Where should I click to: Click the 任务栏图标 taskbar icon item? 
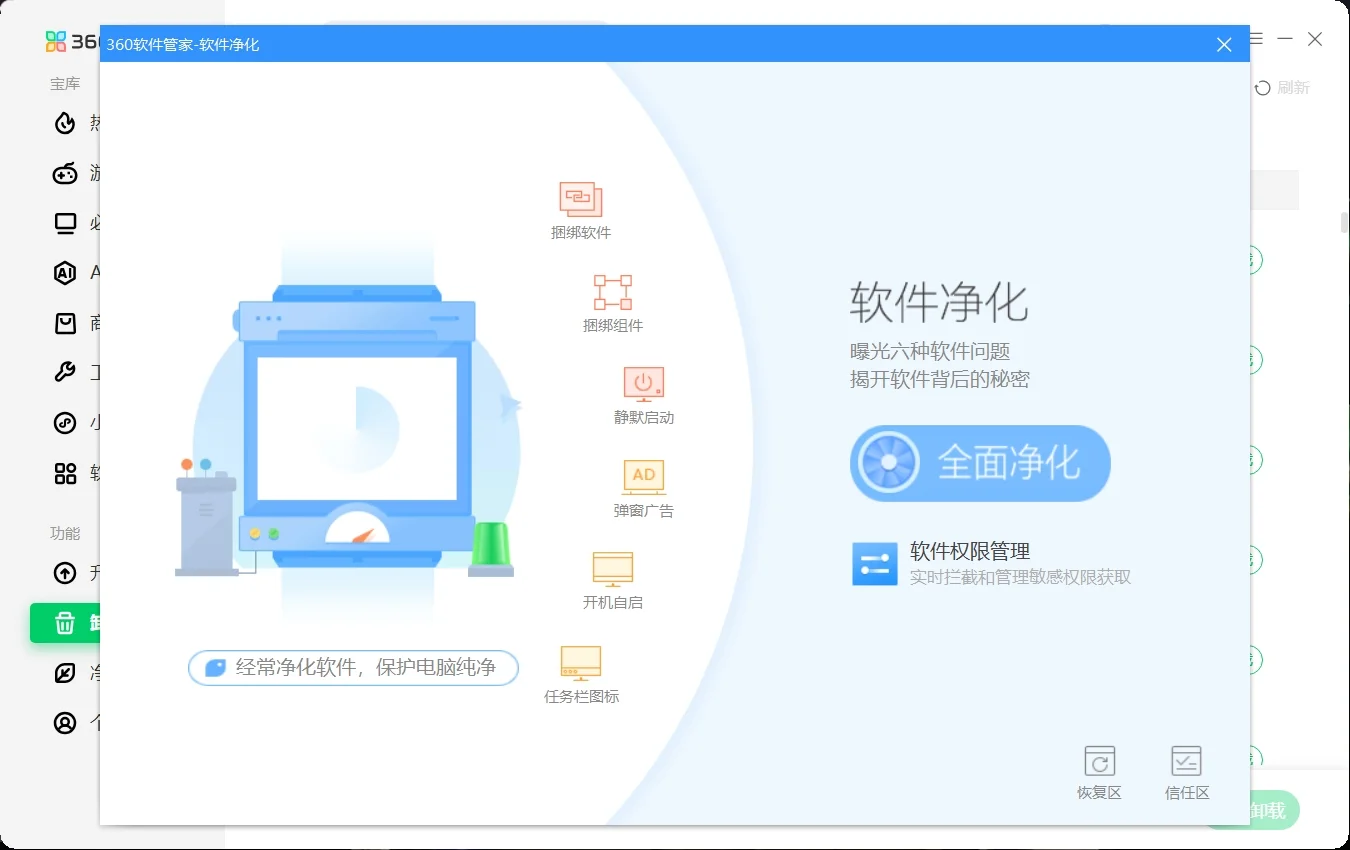click(x=581, y=660)
